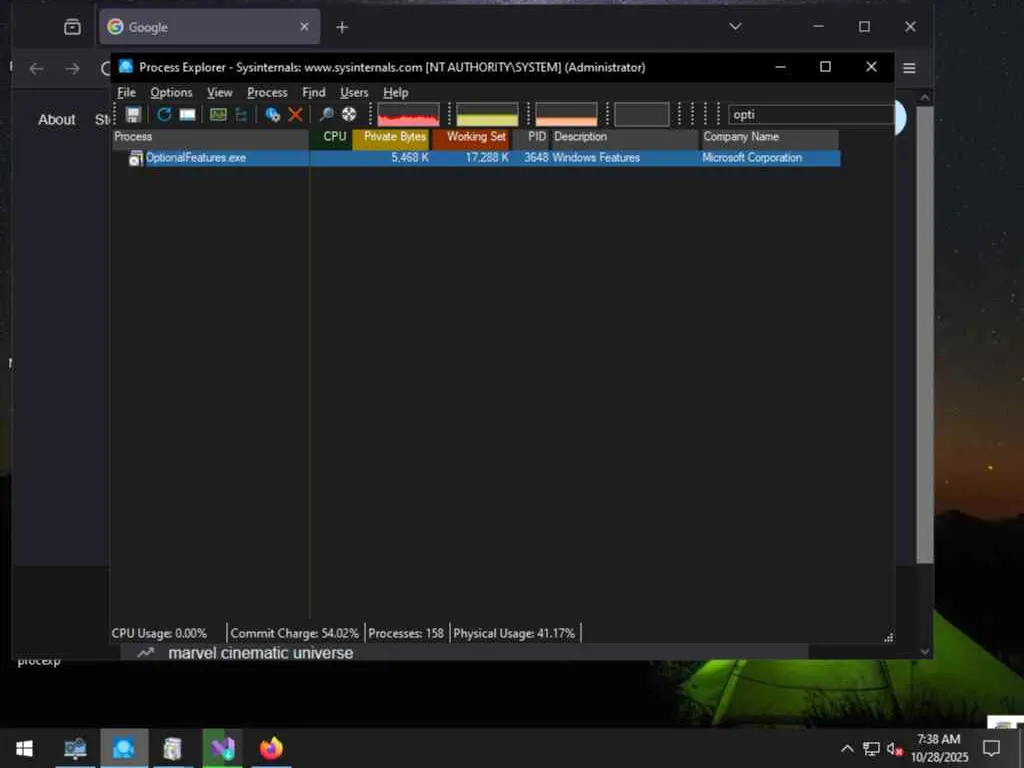Image resolution: width=1024 pixels, height=768 pixels.
Task: Sort by the Working Set column header
Action: click(x=472, y=137)
